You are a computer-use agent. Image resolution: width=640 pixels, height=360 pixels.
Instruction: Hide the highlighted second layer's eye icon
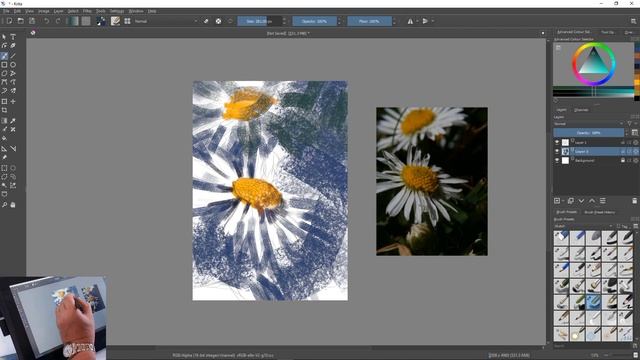557,151
